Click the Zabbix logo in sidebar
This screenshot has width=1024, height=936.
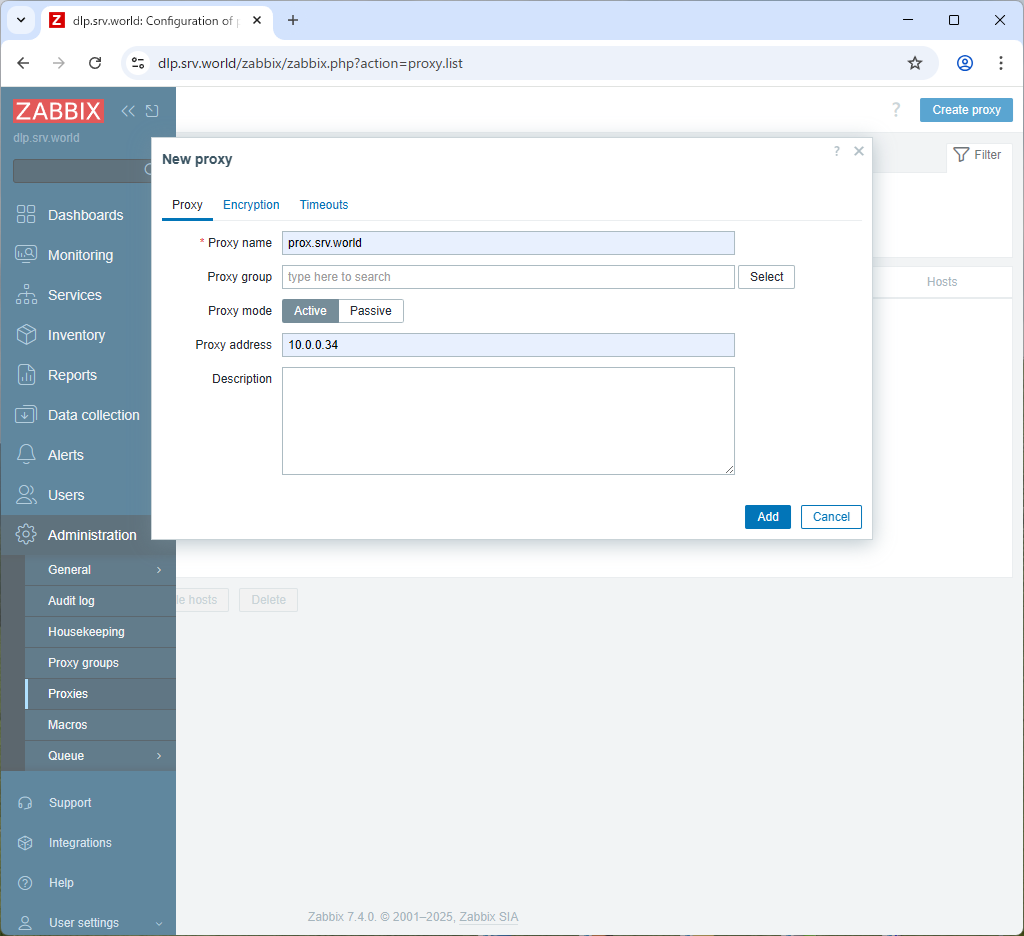pos(58,111)
